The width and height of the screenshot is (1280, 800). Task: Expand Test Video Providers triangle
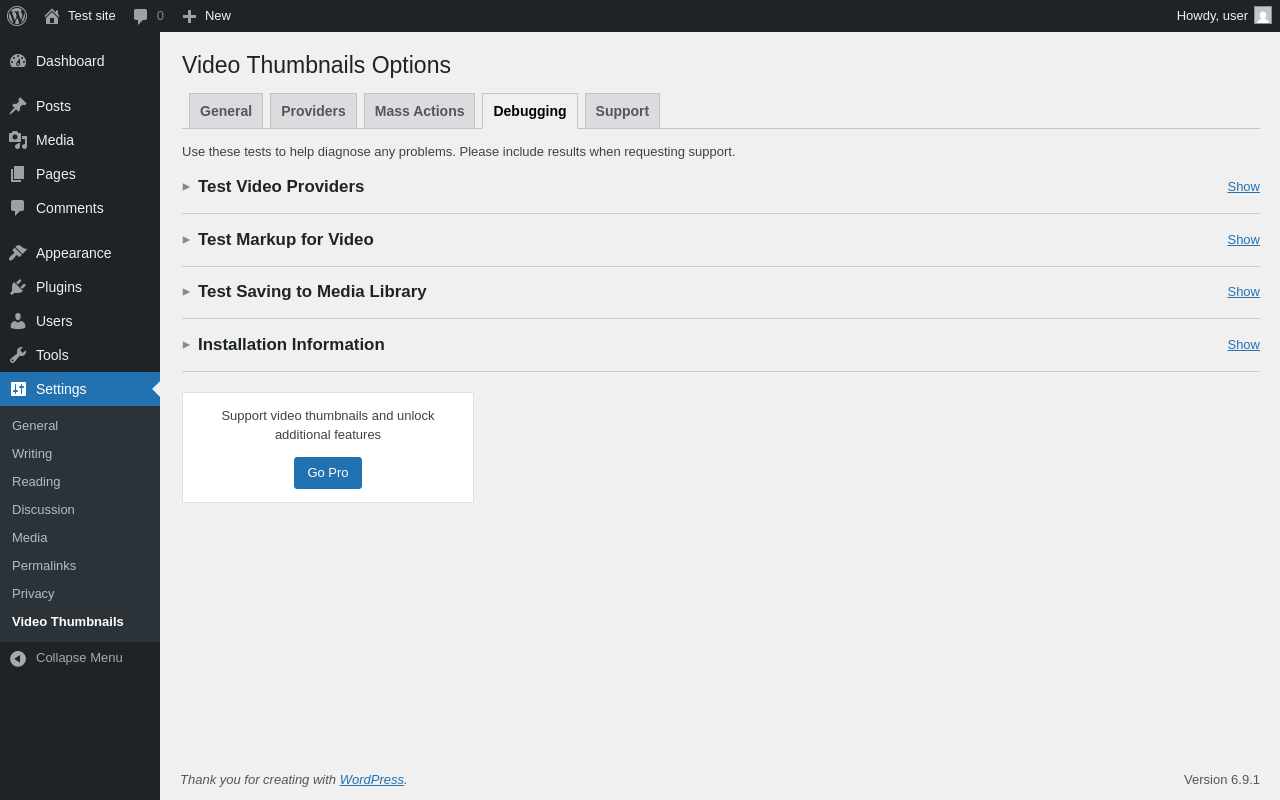coord(186,187)
